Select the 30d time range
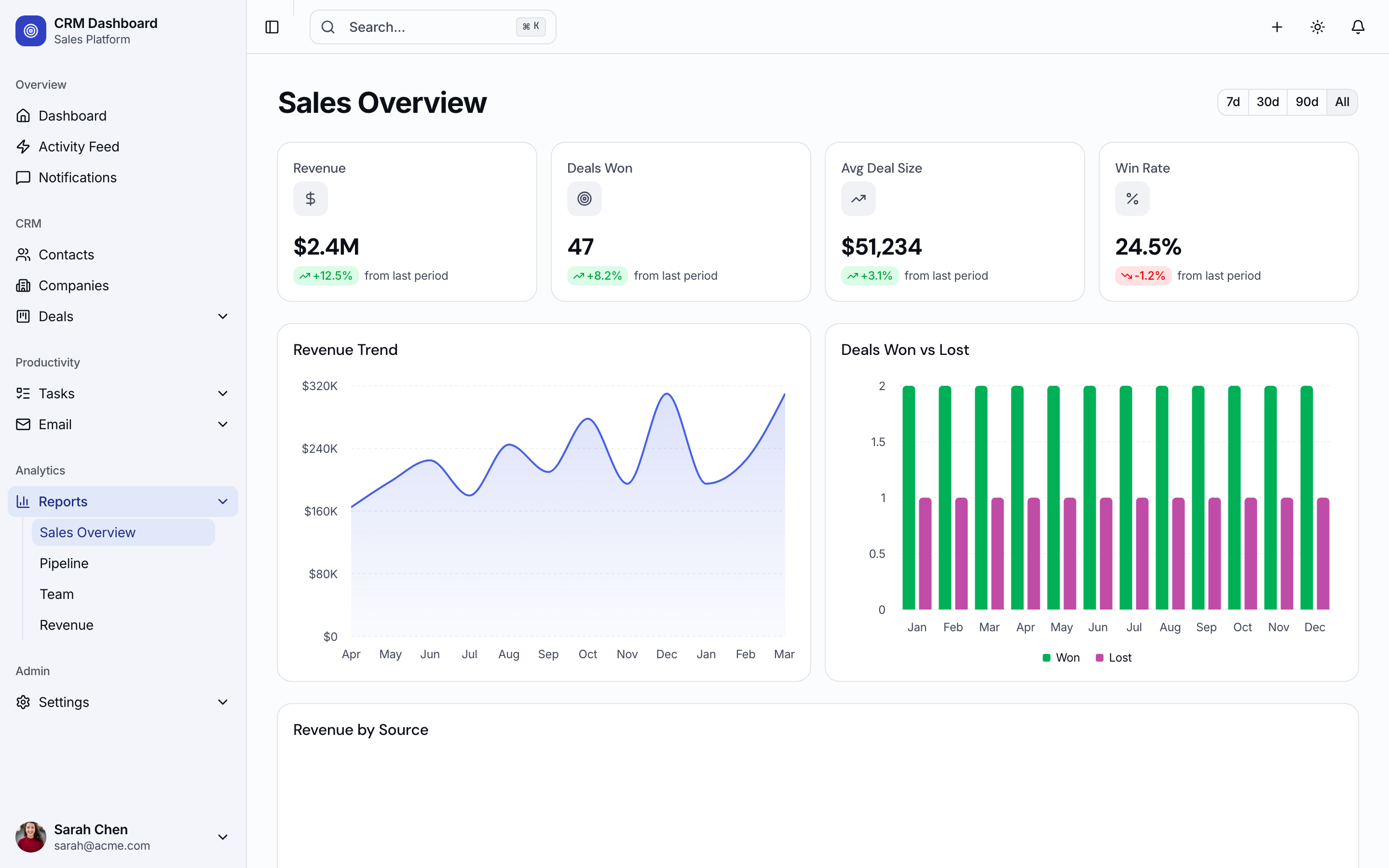1389x868 pixels. coord(1268,102)
